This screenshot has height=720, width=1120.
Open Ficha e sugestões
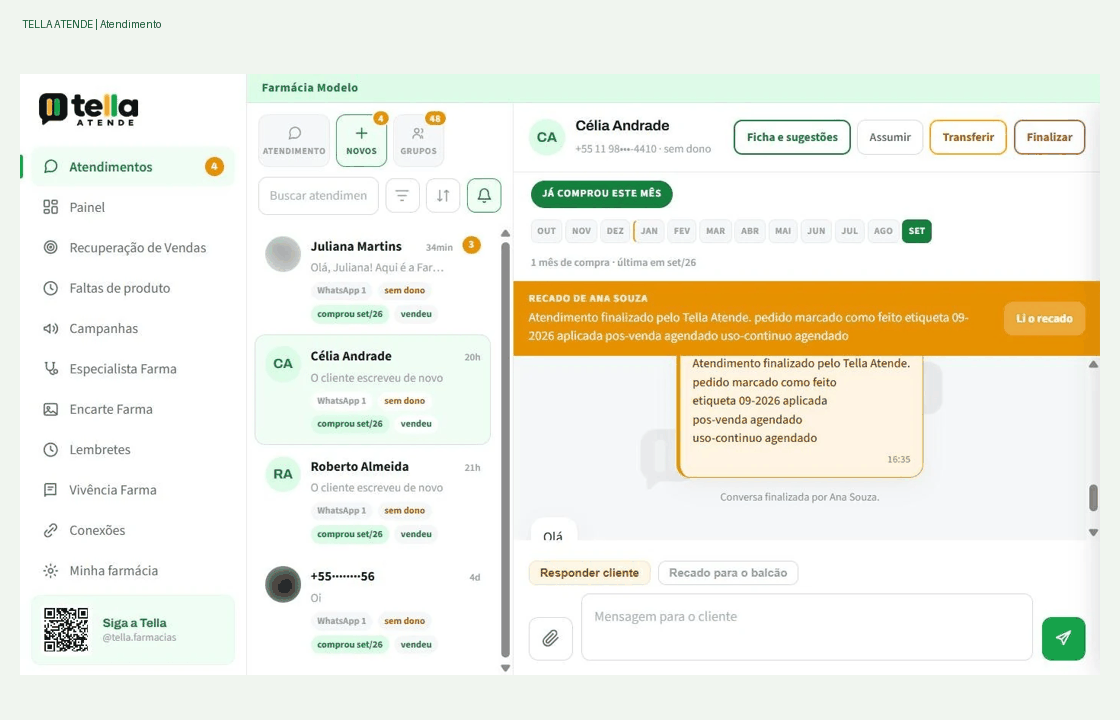[x=792, y=137]
